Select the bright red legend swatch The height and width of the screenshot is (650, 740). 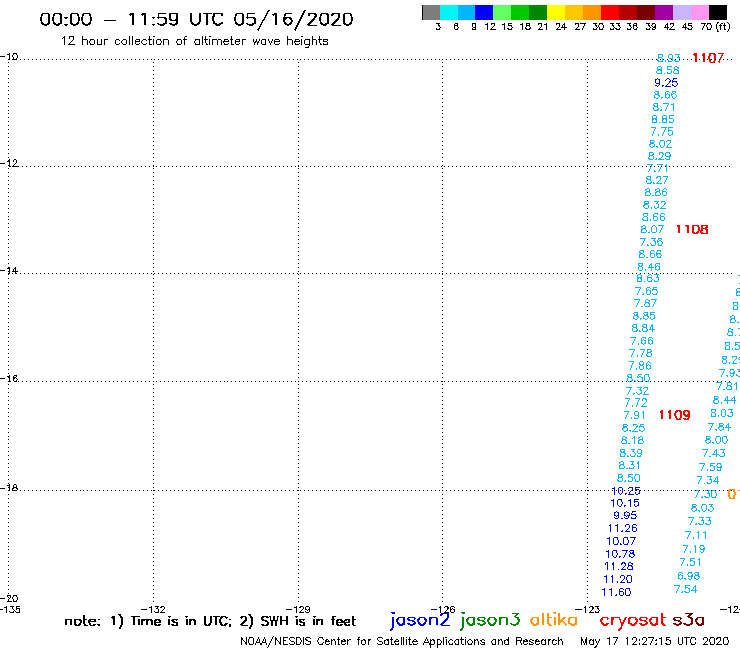coord(610,12)
